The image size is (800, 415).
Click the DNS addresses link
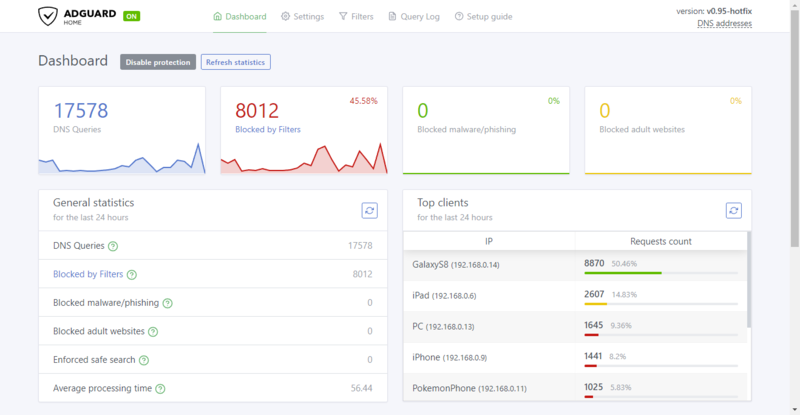[724, 23]
